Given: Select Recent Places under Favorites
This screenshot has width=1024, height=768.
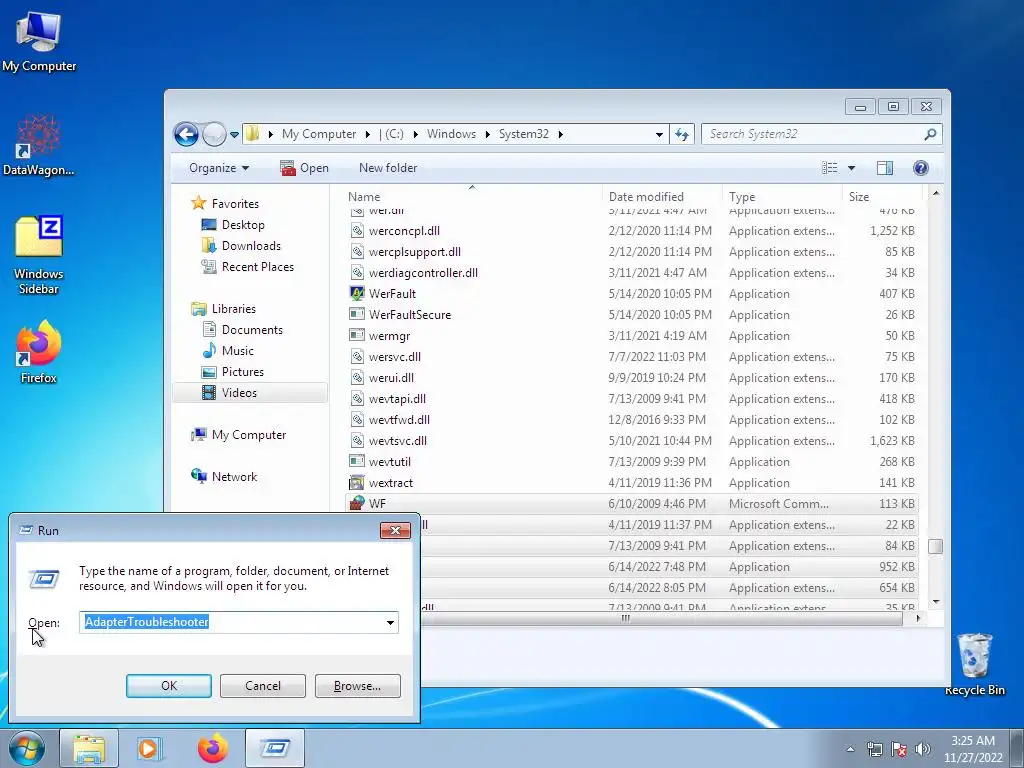Looking at the screenshot, I should [x=257, y=266].
